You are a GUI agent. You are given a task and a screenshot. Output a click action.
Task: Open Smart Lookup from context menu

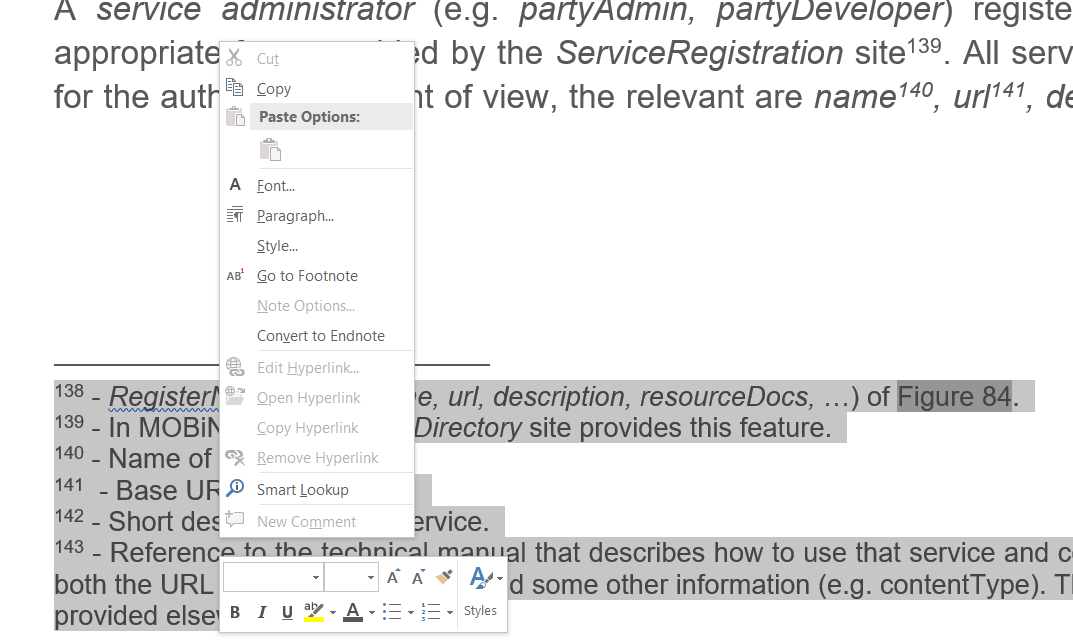click(302, 490)
